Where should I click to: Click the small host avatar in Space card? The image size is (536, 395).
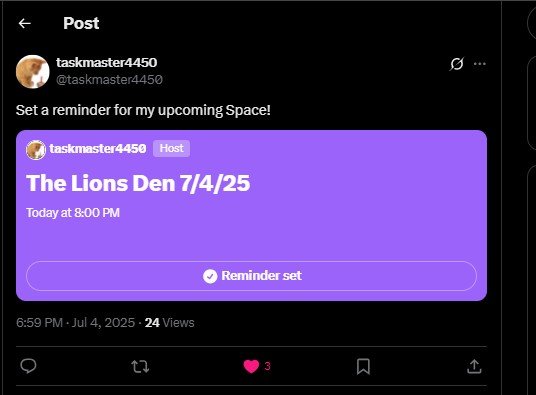coord(36,150)
